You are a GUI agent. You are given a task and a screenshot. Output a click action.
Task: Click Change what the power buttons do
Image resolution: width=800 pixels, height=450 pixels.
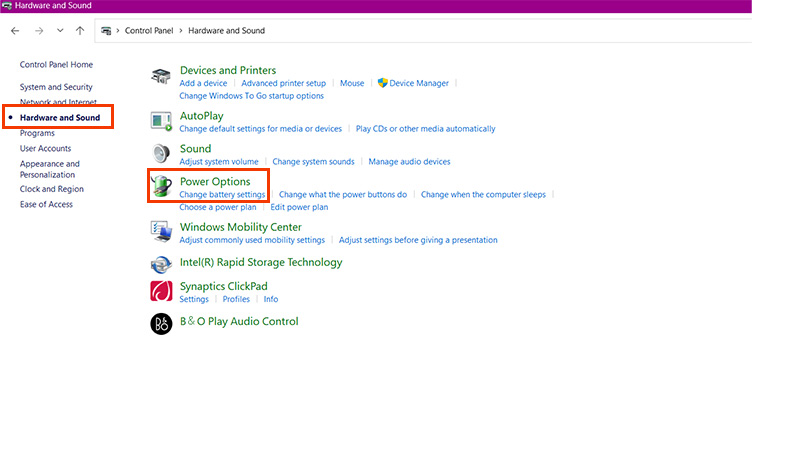click(343, 195)
